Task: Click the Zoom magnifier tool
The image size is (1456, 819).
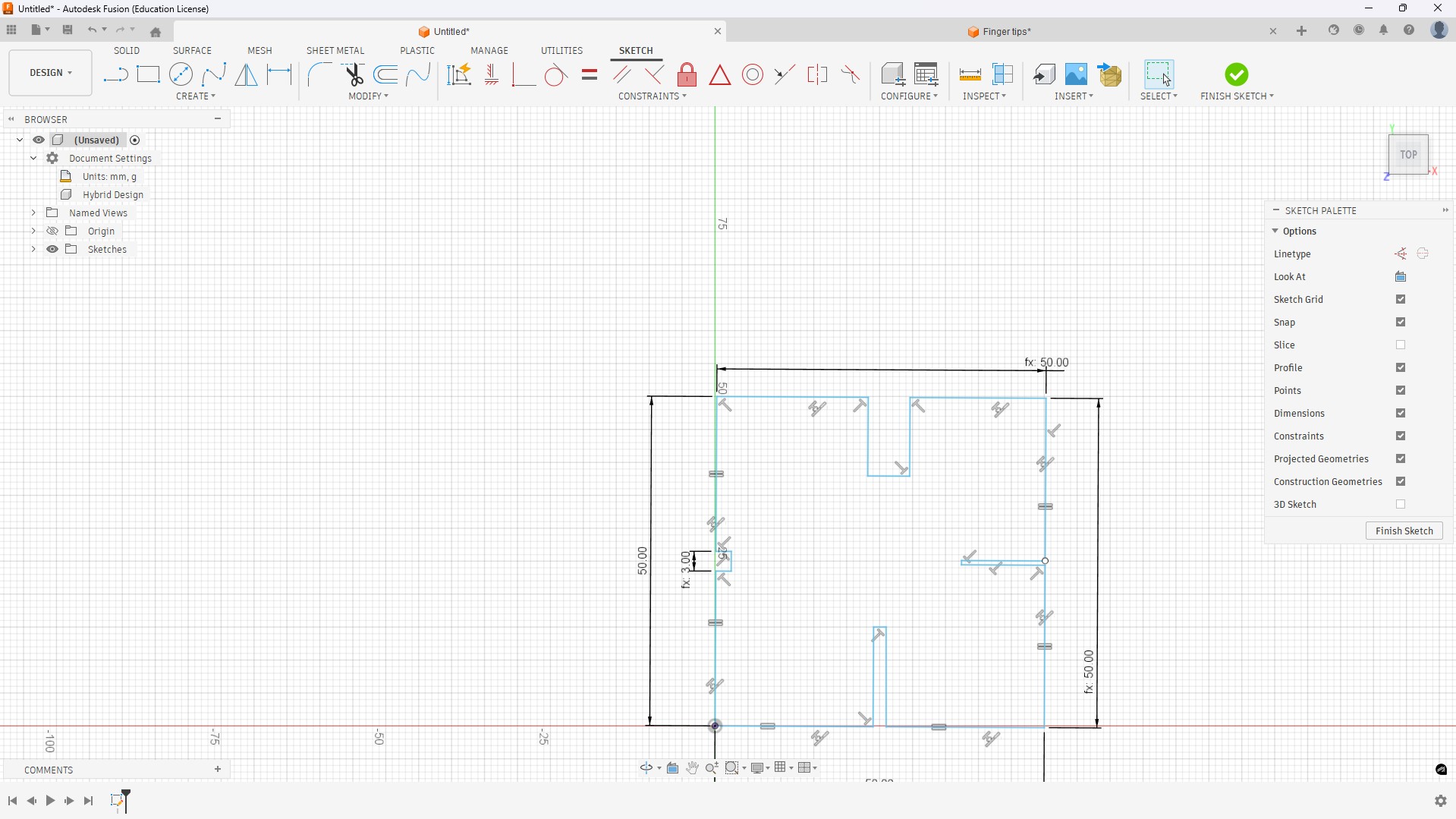Action: (x=712, y=768)
